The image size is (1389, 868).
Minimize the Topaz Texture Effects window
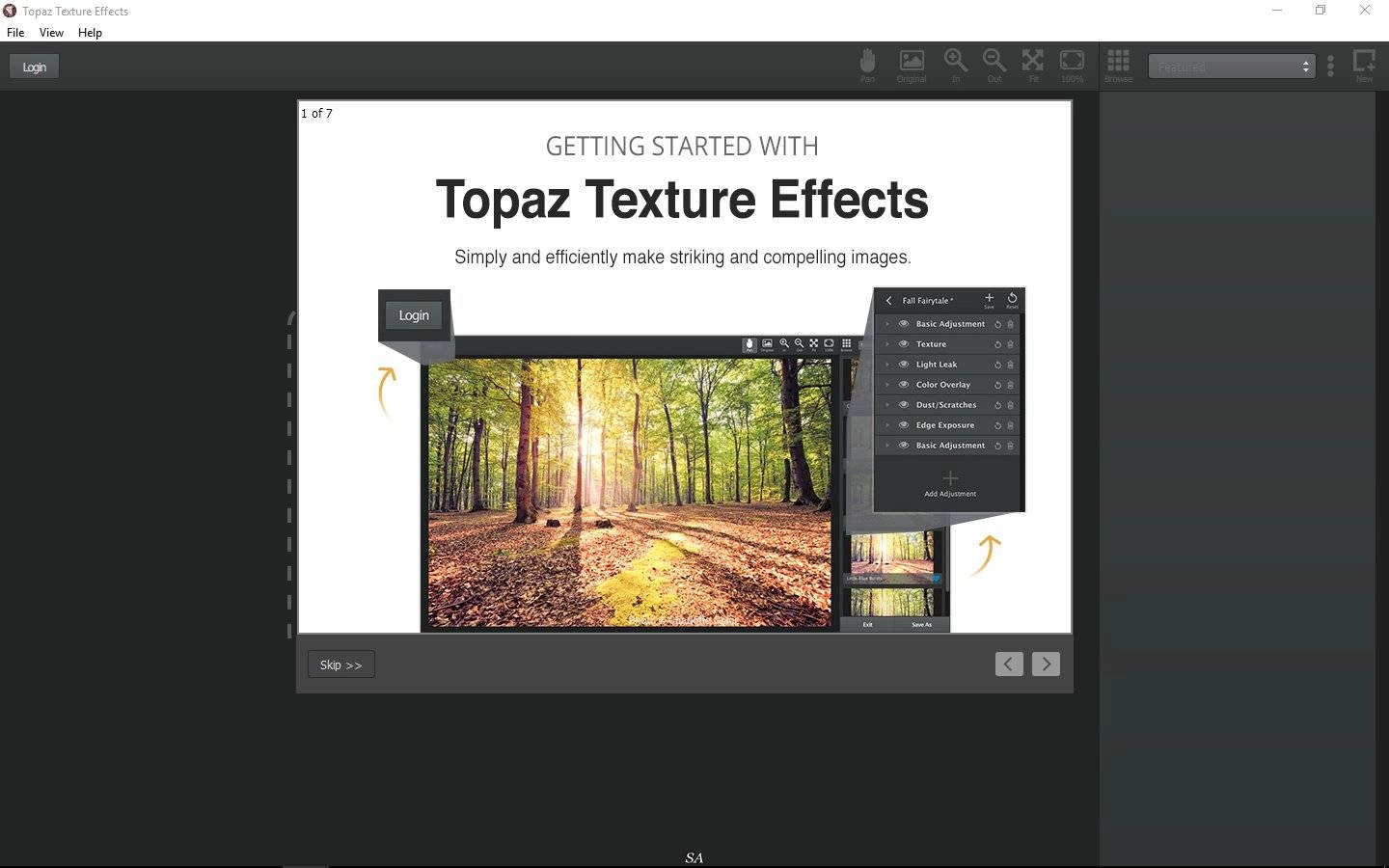tap(1277, 11)
